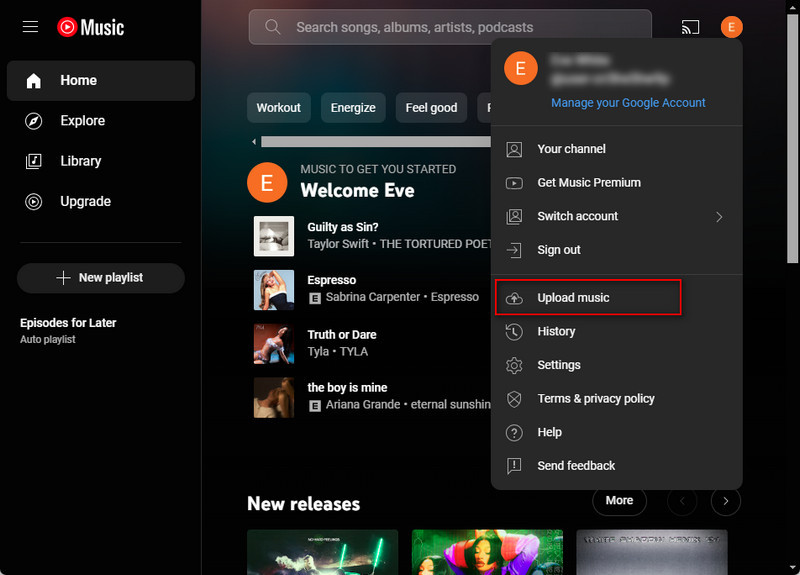Click the YouTube Music logo
Image resolution: width=800 pixels, height=575 pixels.
click(x=91, y=27)
